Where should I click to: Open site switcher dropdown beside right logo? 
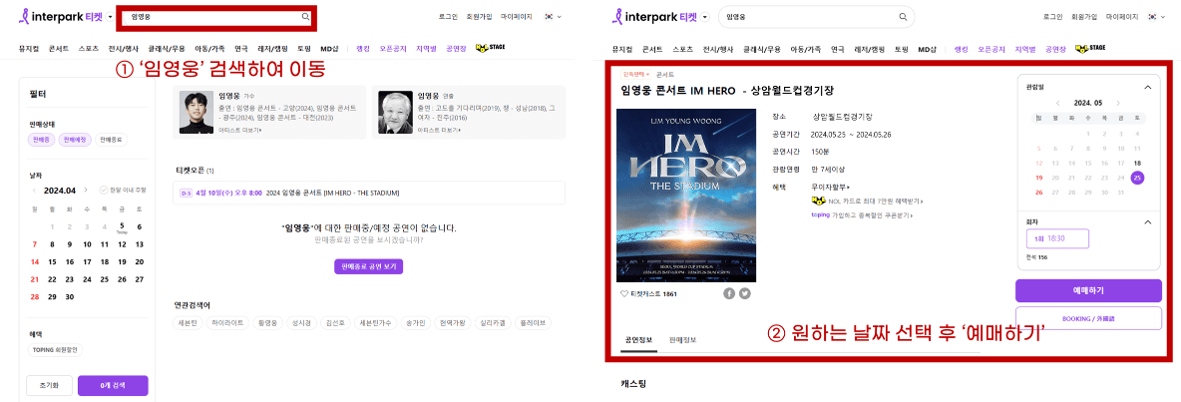[705, 17]
